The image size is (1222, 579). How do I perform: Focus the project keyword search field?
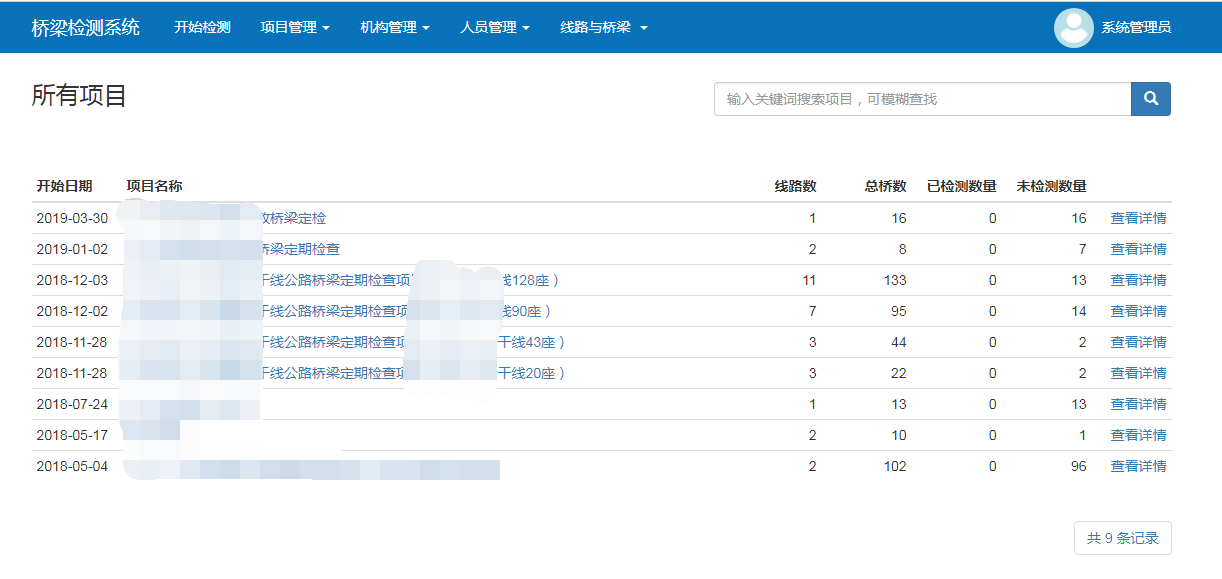[x=922, y=99]
